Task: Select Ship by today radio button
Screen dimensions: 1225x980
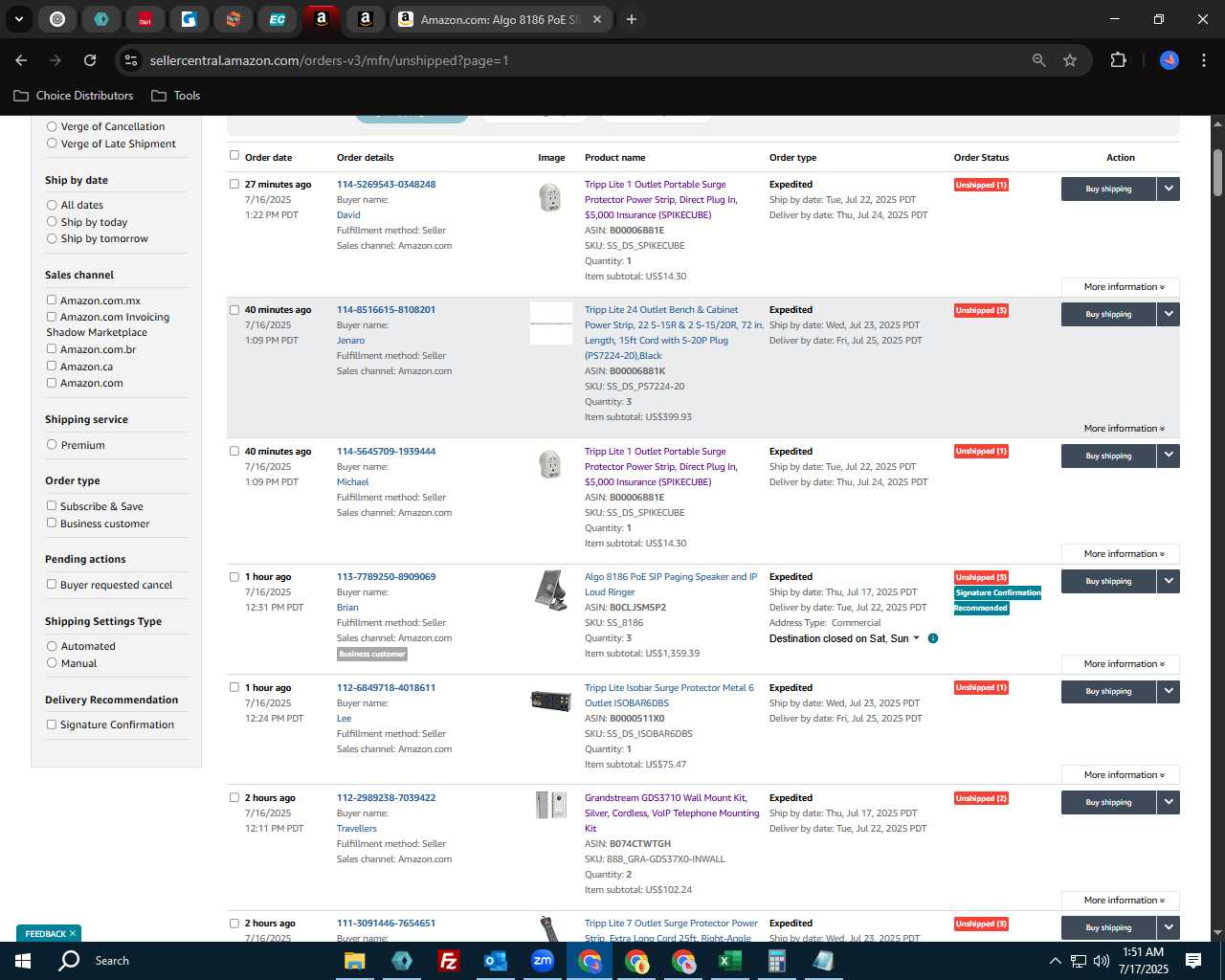Action: tap(52, 222)
